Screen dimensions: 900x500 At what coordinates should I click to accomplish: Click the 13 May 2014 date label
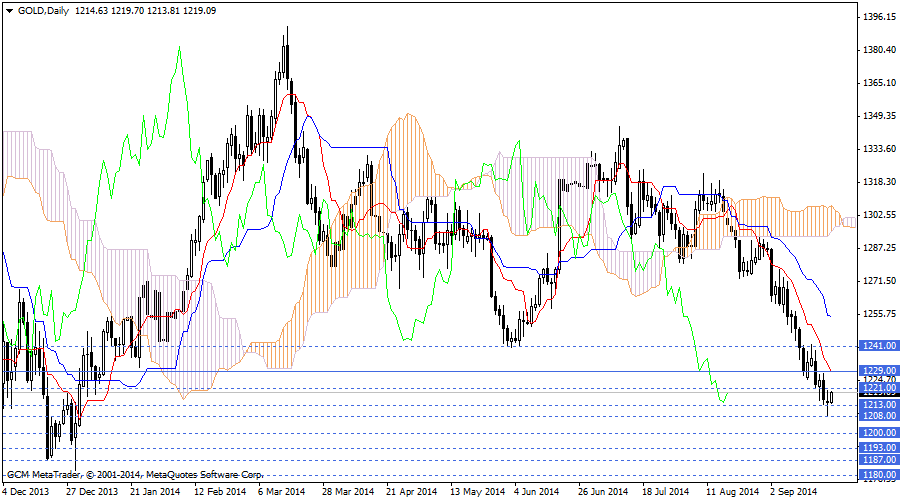478,492
